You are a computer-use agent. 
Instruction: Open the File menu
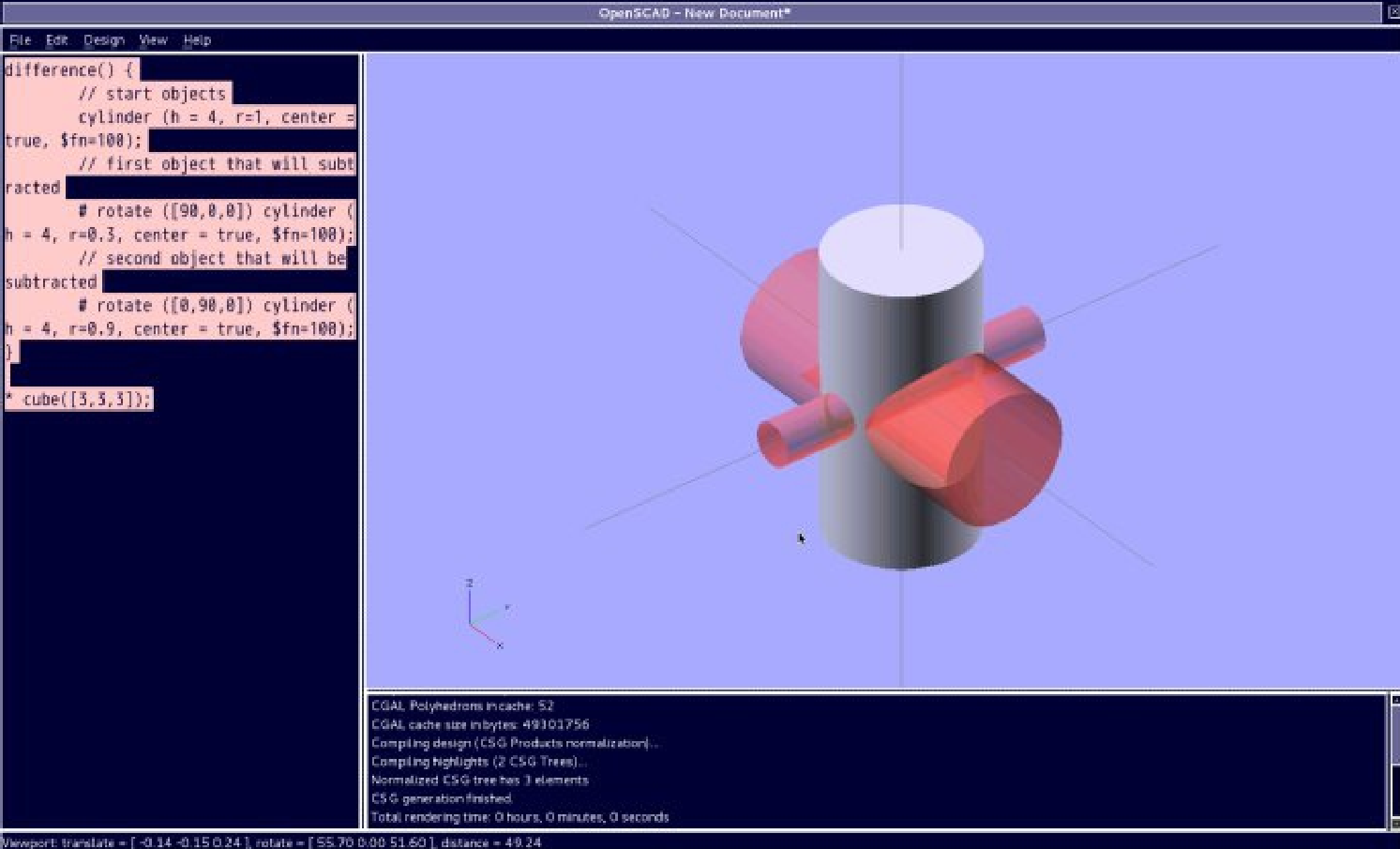[x=20, y=40]
